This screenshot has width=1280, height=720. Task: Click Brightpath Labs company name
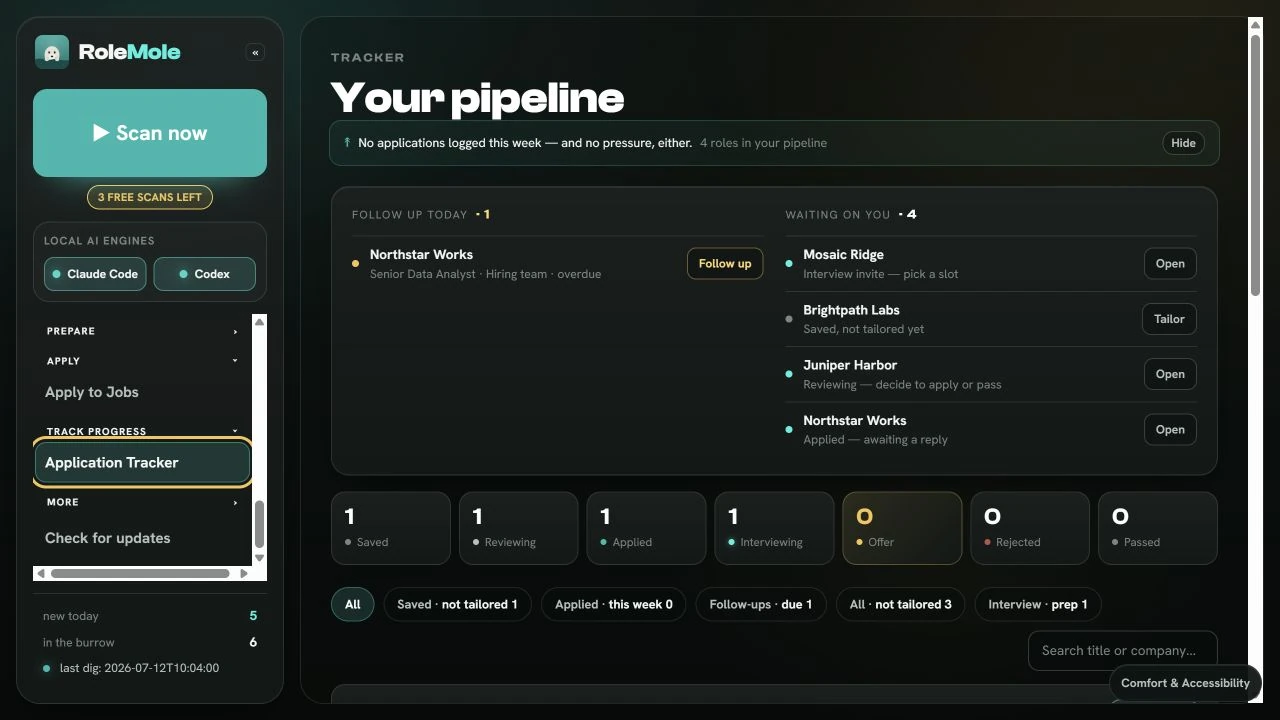click(x=851, y=310)
